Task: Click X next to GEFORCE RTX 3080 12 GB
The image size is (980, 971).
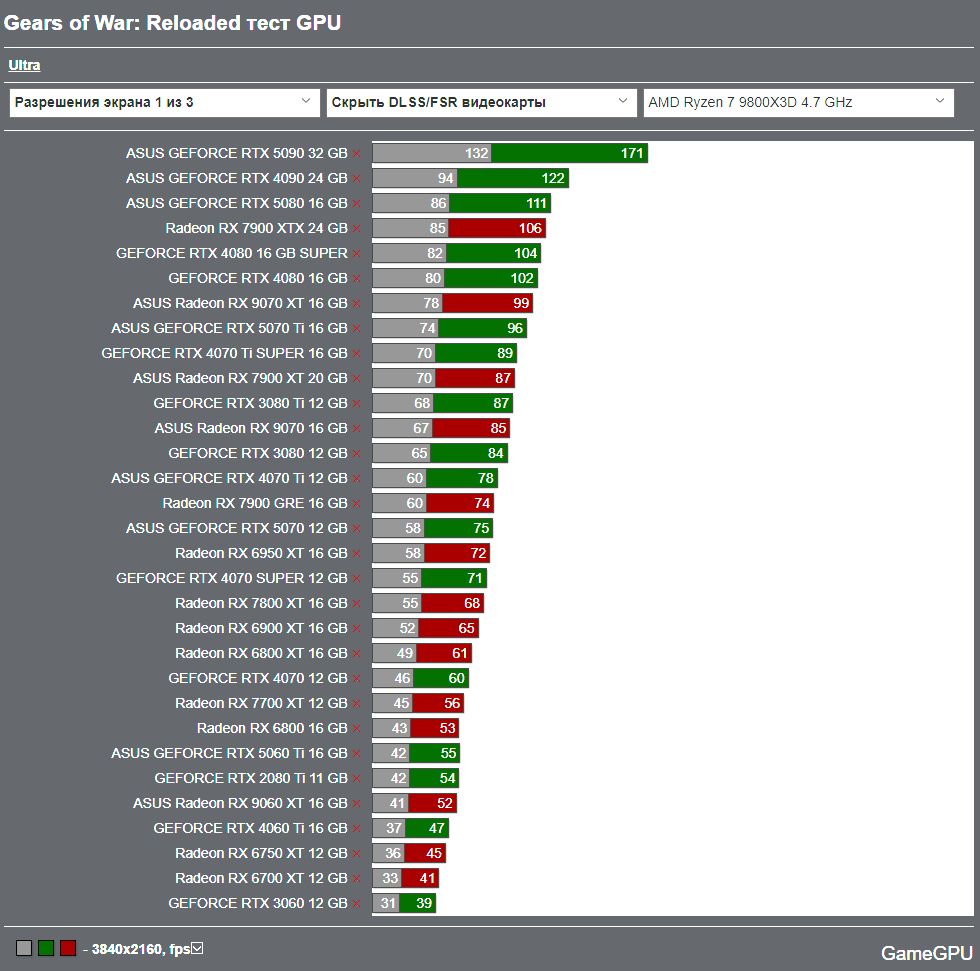Action: [x=356, y=454]
